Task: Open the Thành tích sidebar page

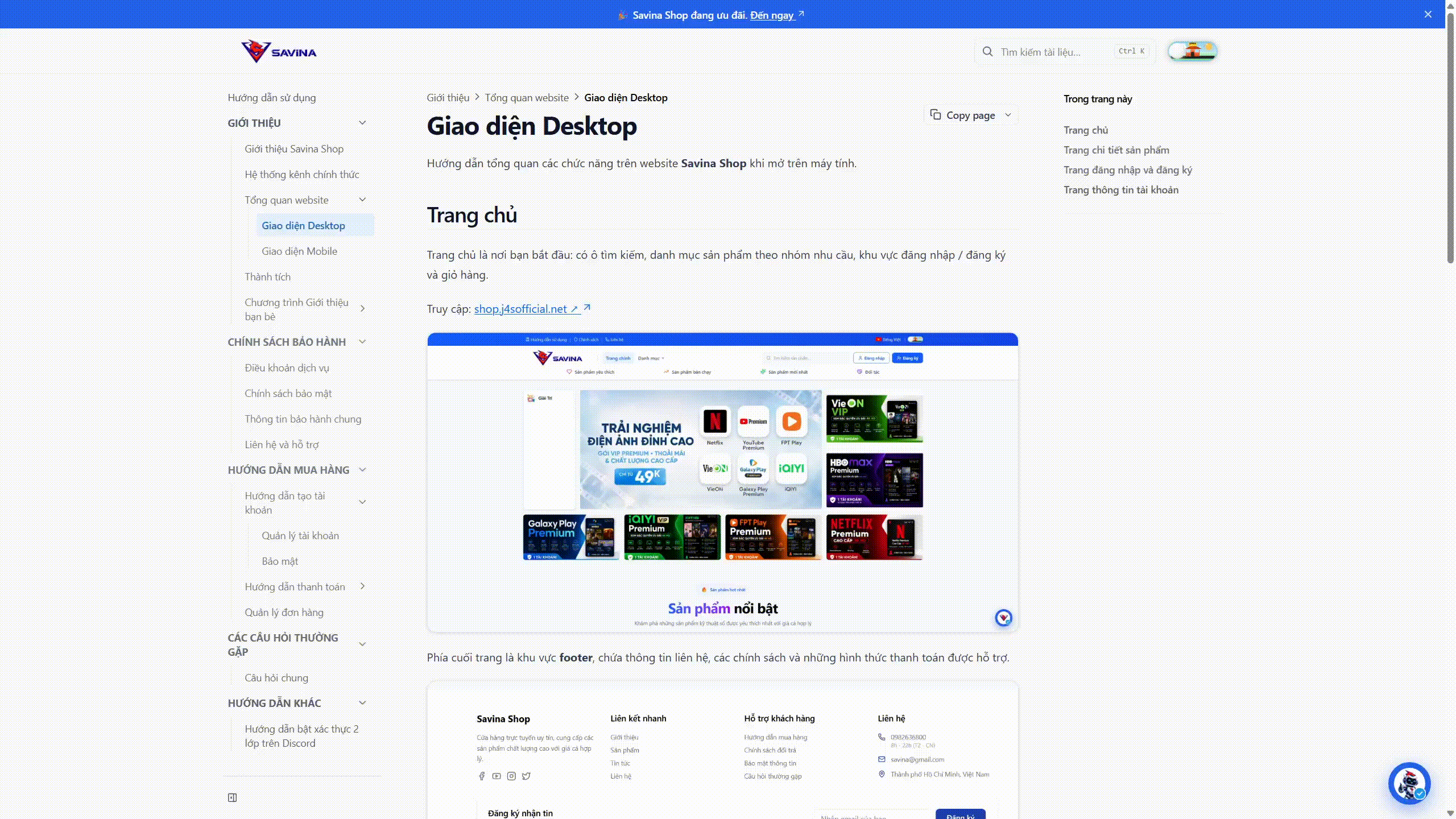Action: tap(267, 276)
